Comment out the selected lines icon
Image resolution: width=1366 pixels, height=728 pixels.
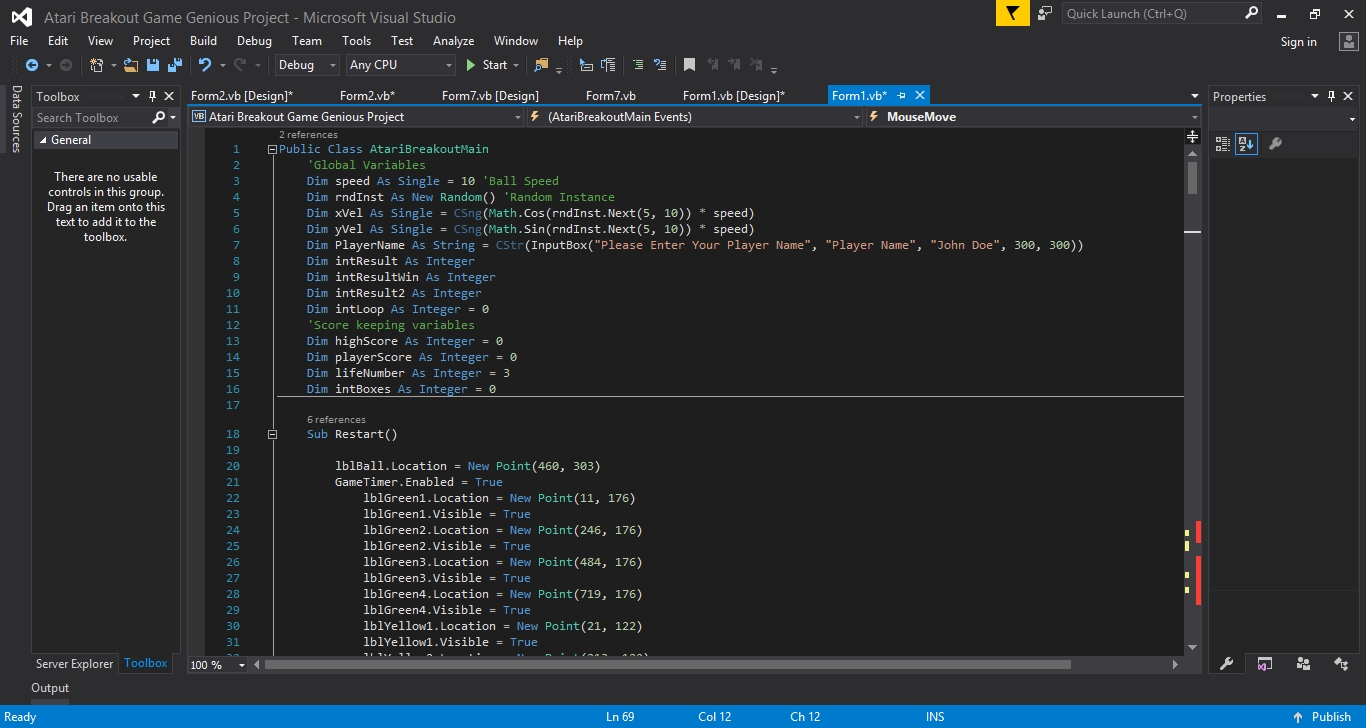(638, 65)
